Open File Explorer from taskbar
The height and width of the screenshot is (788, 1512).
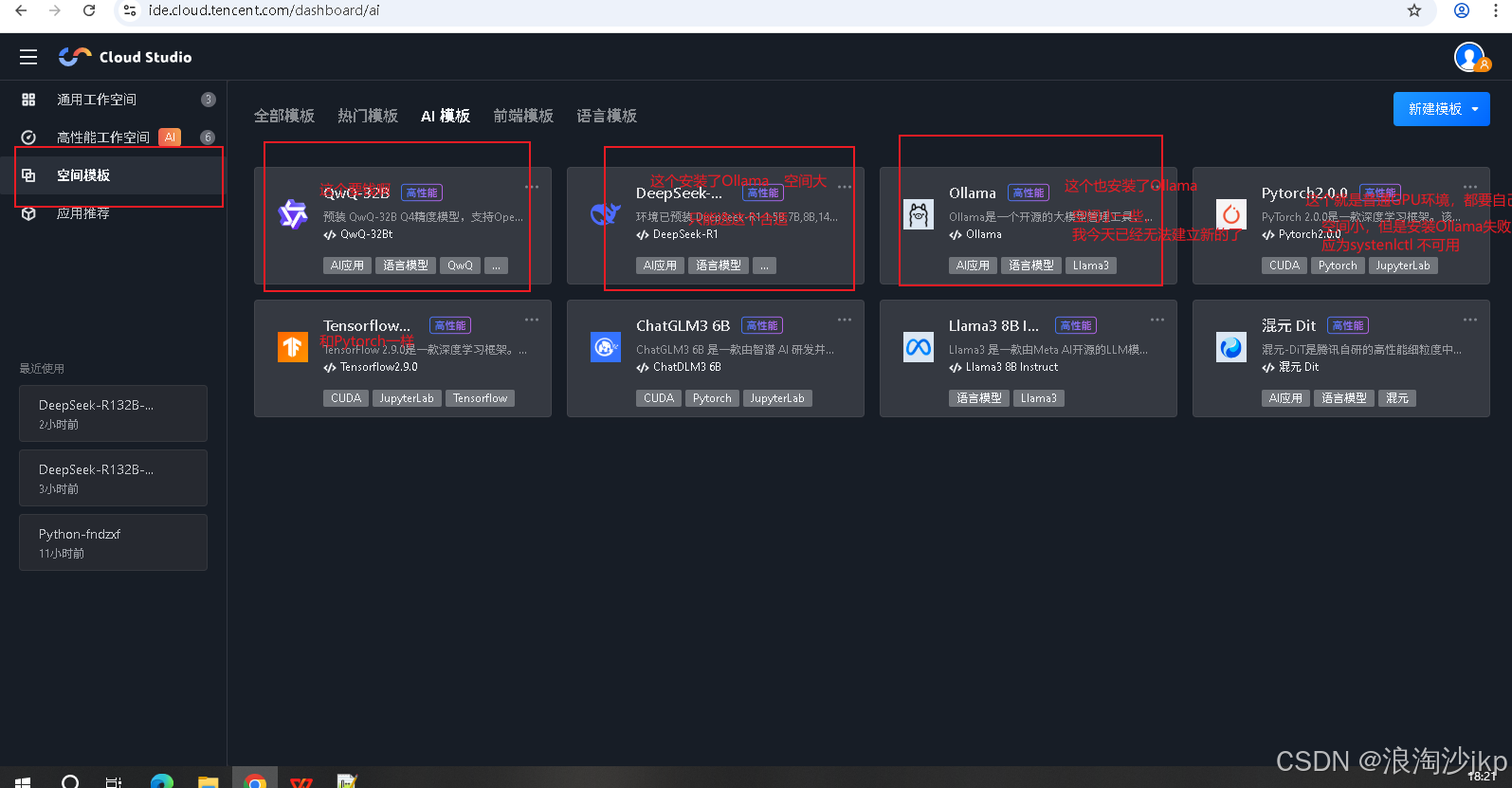209,781
